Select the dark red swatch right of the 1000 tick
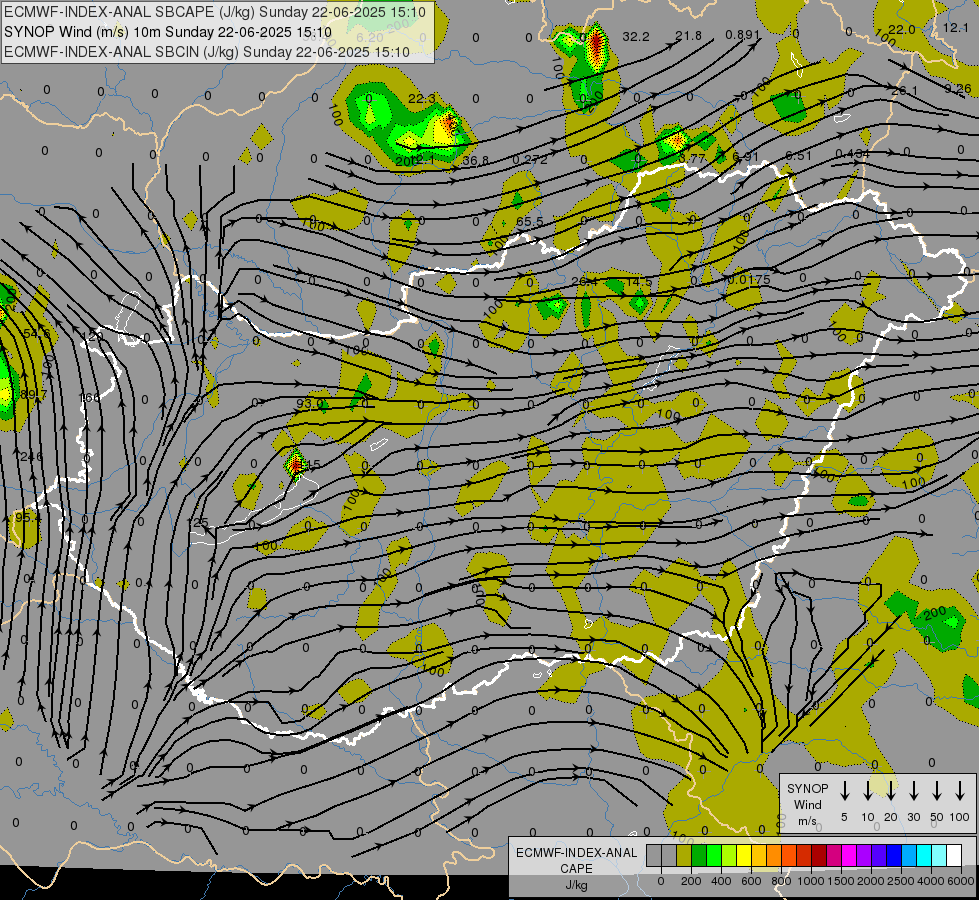The width and height of the screenshot is (979, 900). tap(819, 855)
